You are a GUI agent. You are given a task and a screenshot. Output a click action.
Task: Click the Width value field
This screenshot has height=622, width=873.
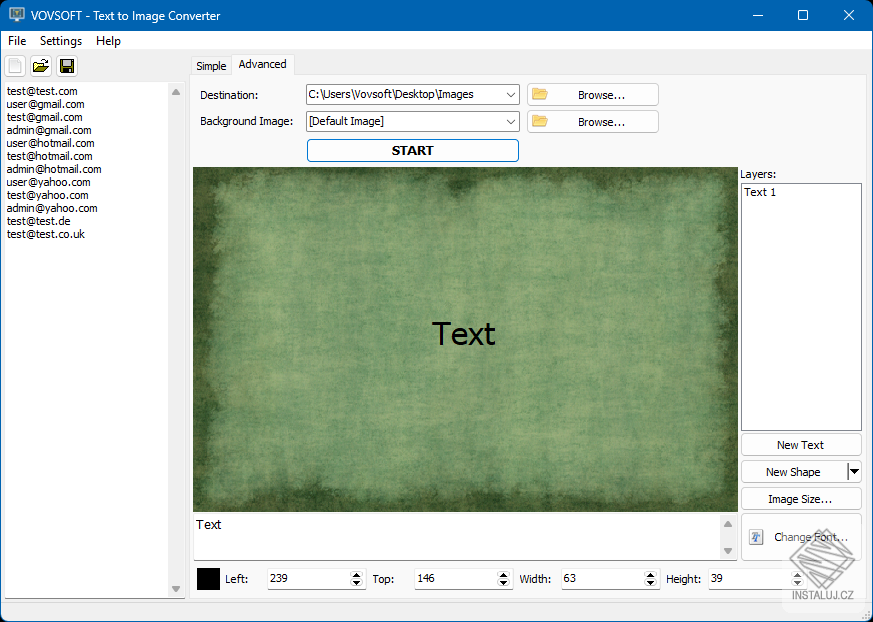tap(602, 579)
